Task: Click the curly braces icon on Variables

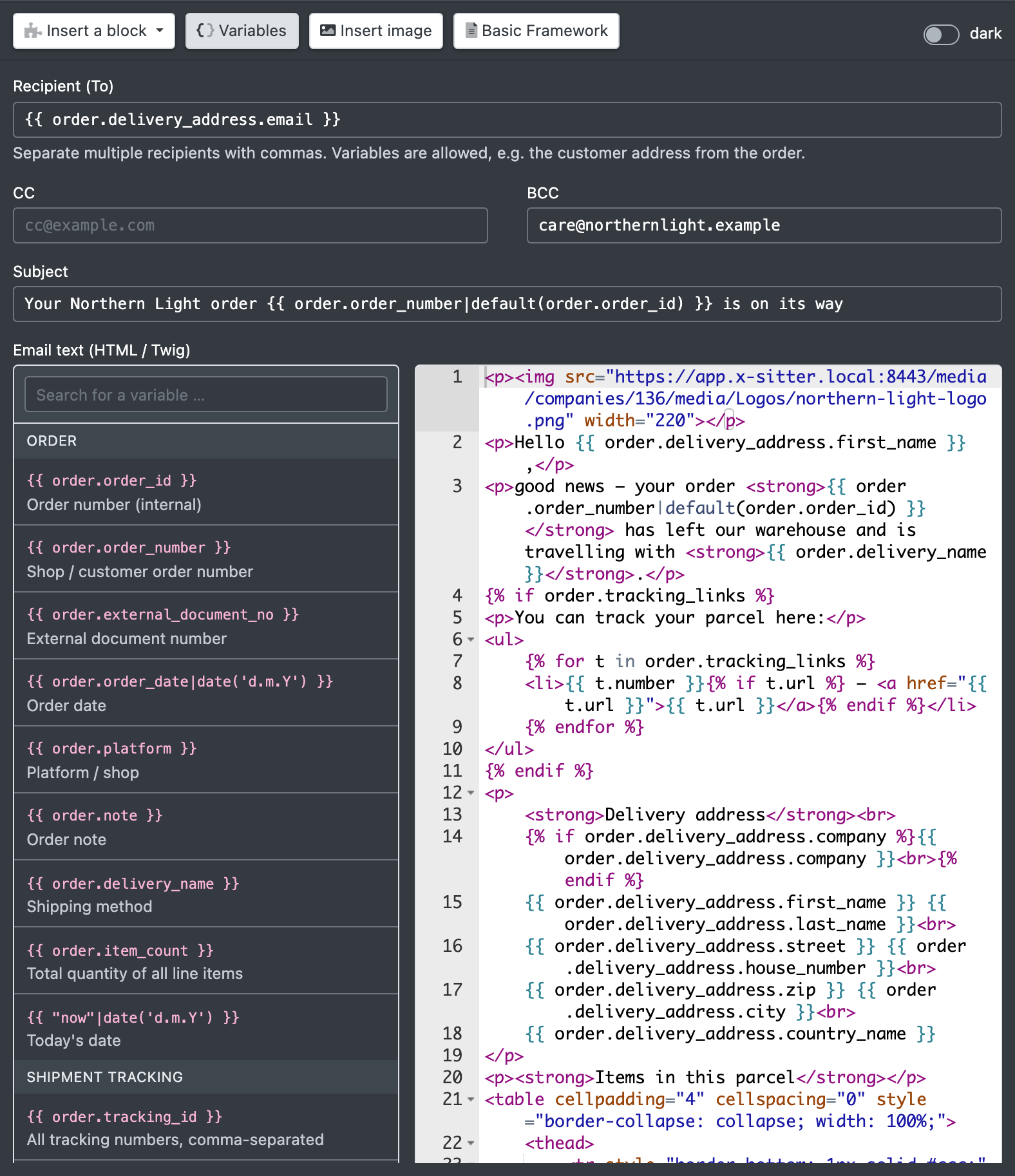Action: (205, 30)
